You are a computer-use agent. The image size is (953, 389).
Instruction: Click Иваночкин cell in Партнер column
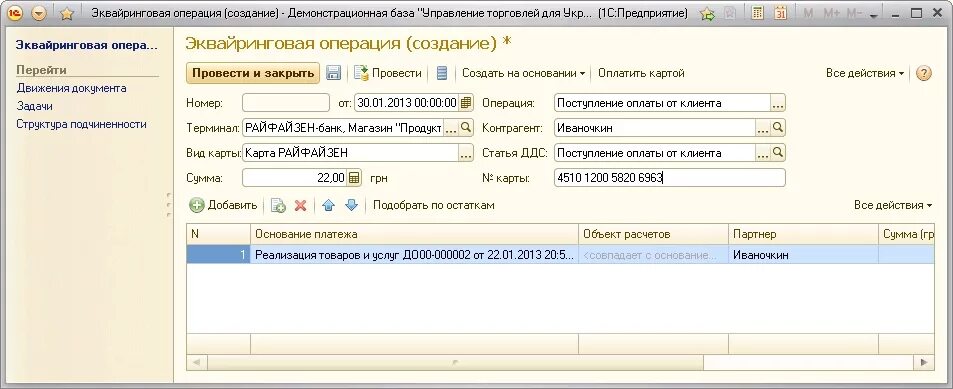(x=803, y=255)
